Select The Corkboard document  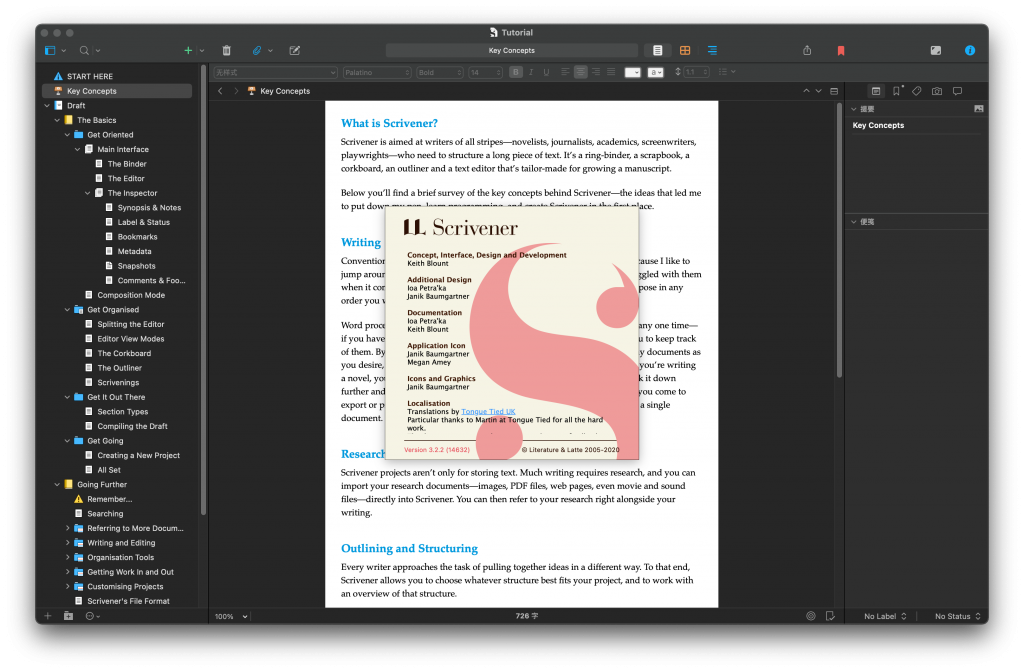point(124,353)
